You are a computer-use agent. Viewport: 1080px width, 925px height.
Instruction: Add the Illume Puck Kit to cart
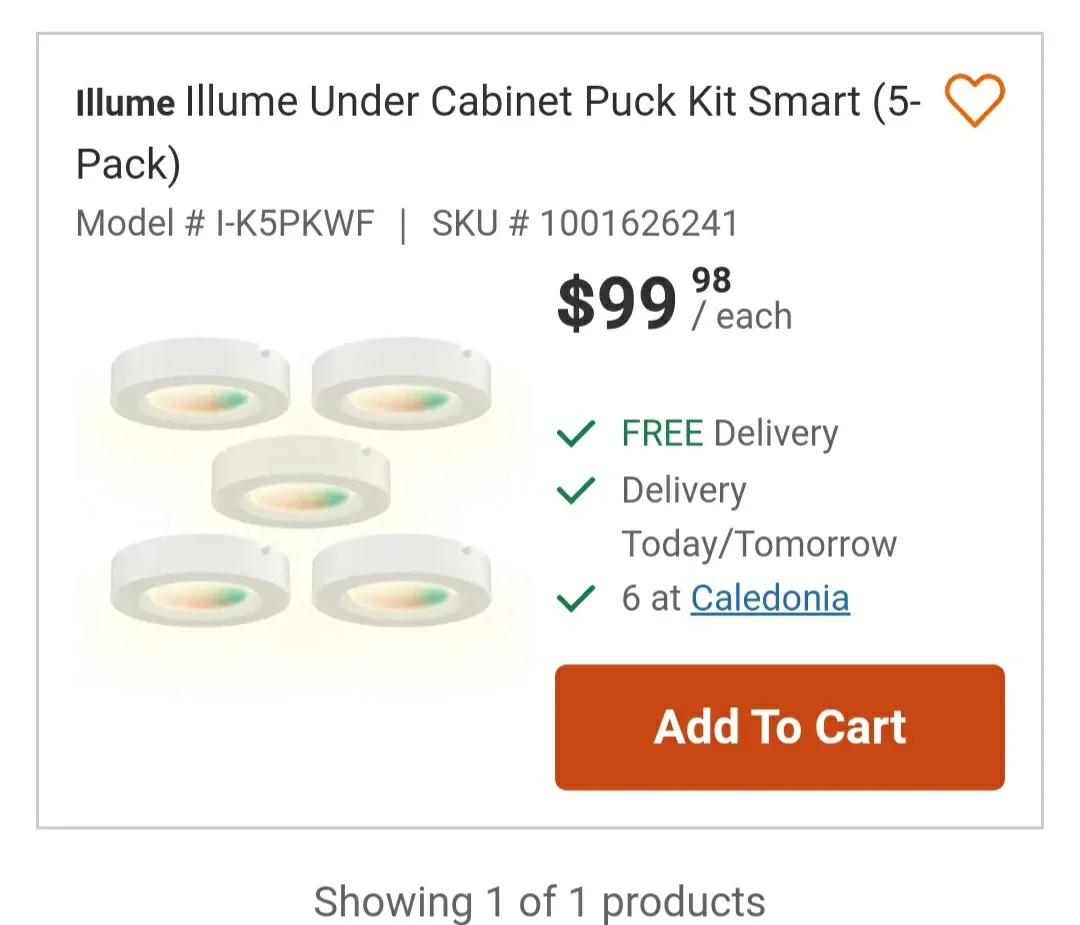(780, 727)
